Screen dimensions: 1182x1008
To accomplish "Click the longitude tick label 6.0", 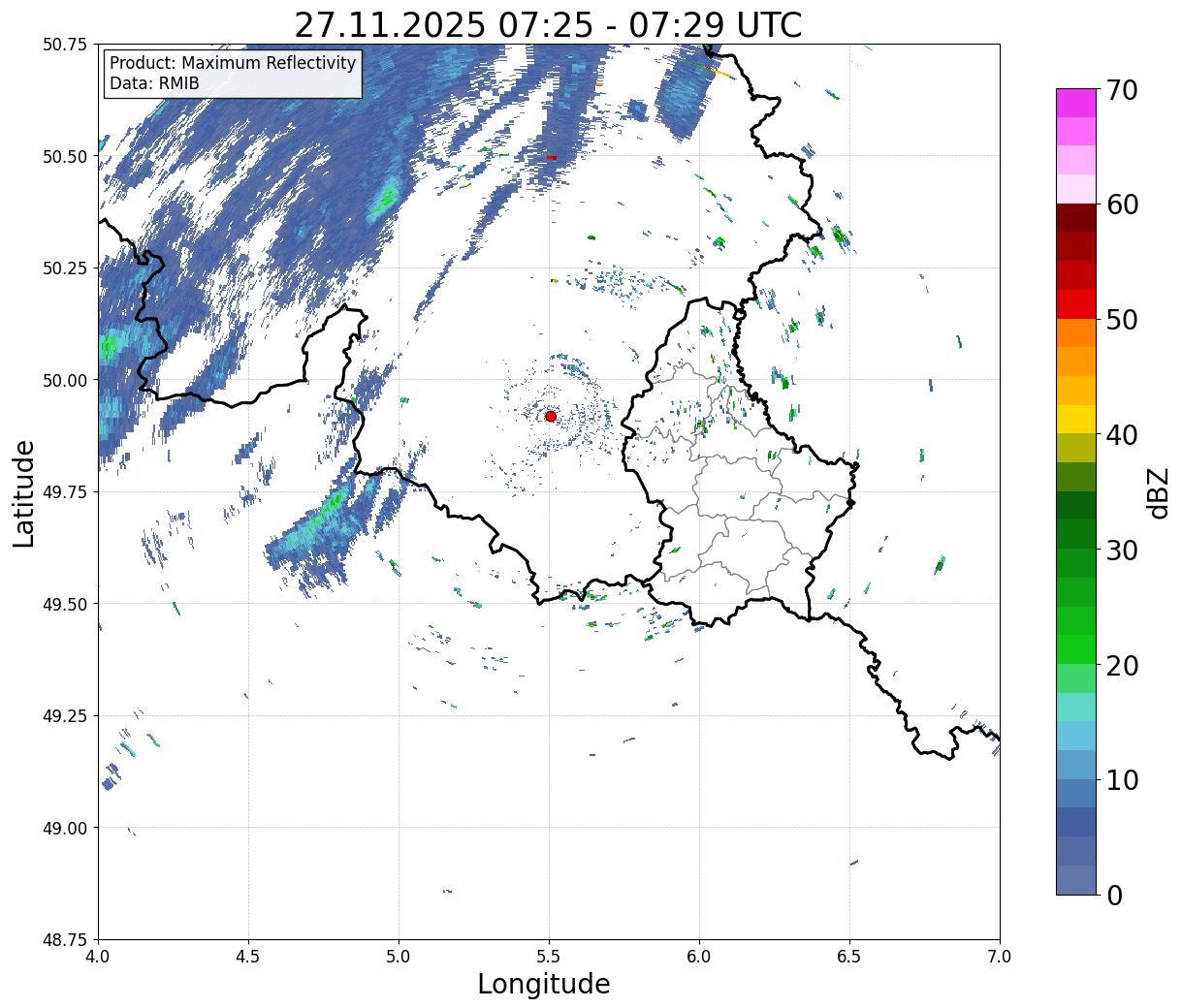I will point(699,956).
